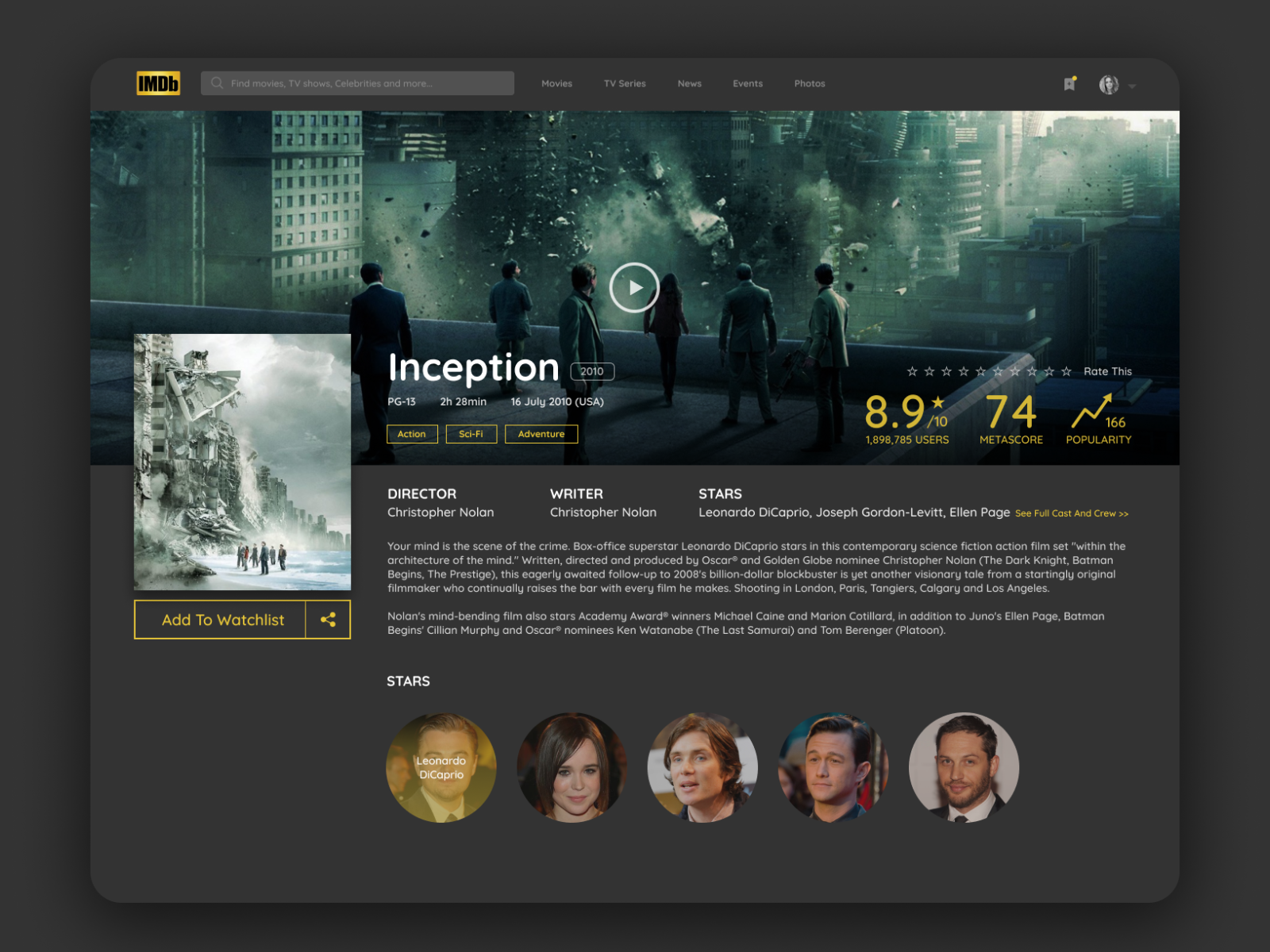Click the search magnifier icon
The image size is (1270, 952).
(x=217, y=83)
